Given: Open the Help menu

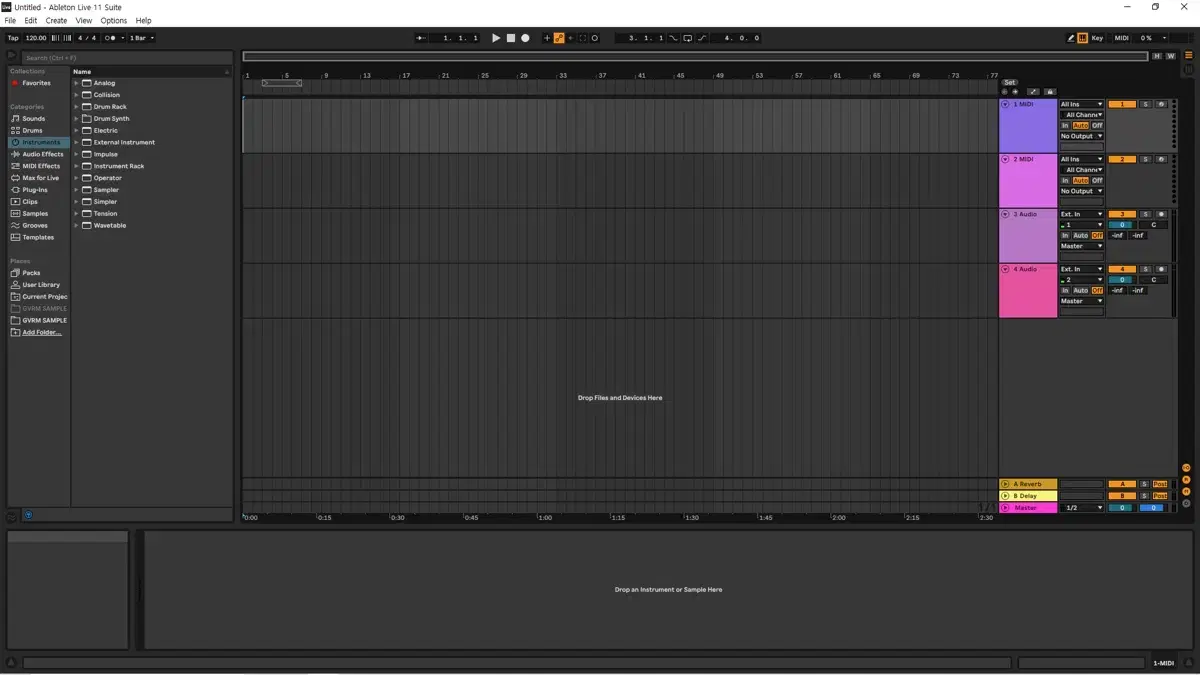Looking at the screenshot, I should (144, 20).
